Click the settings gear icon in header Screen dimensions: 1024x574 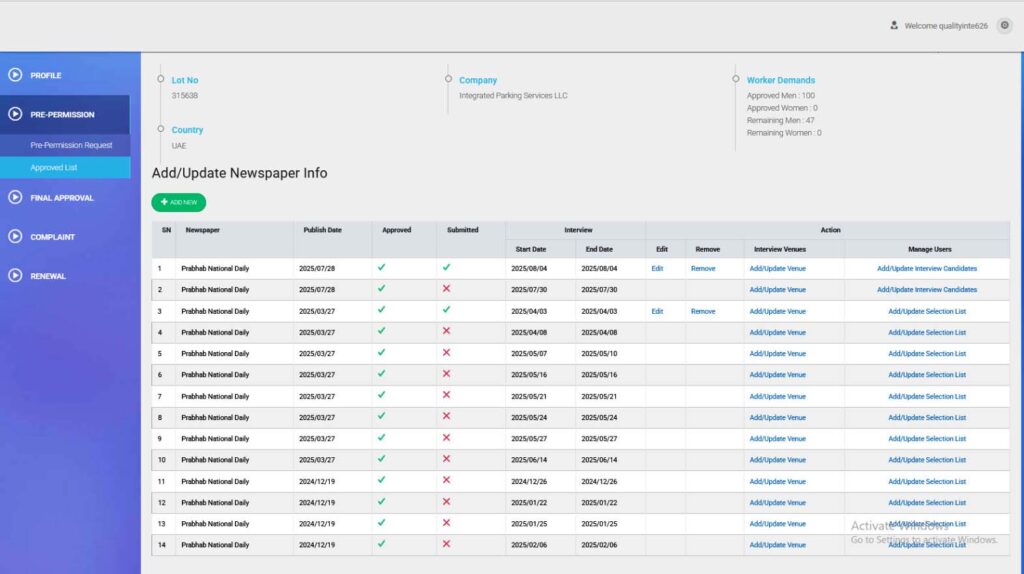[x=1004, y=26]
